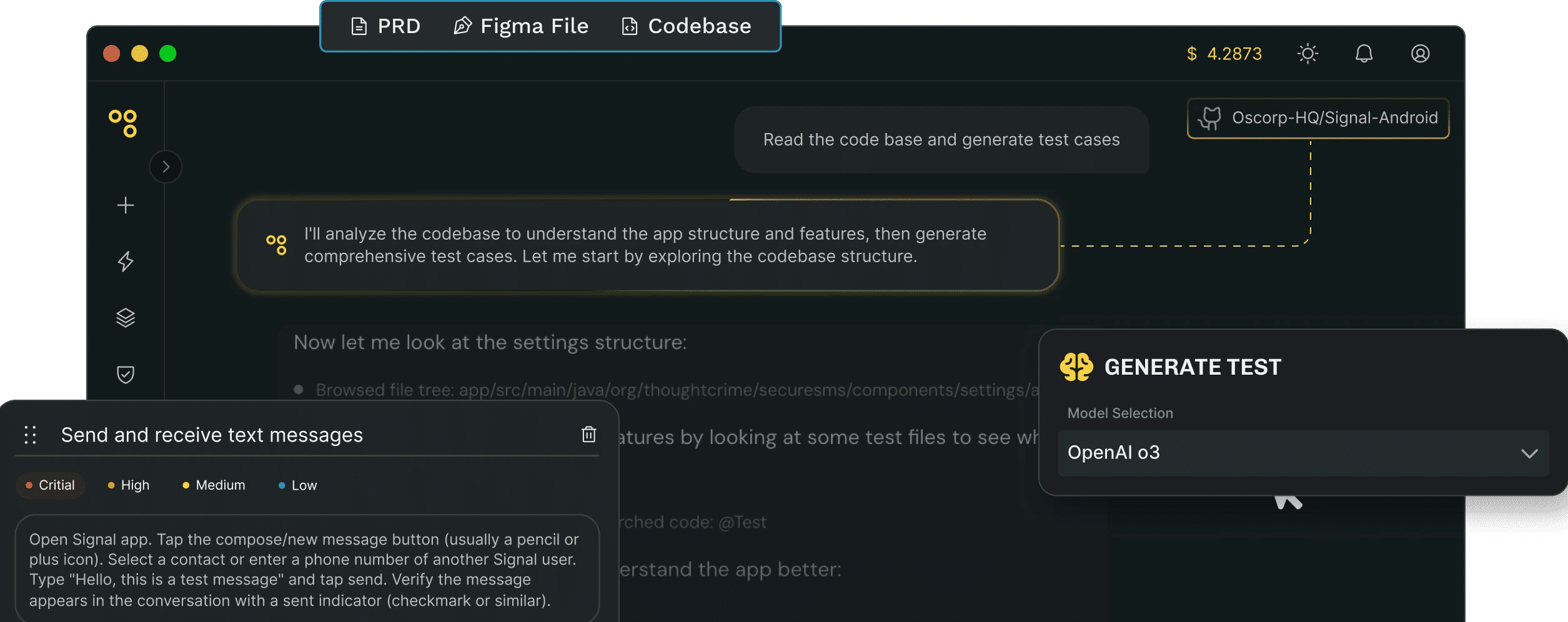Select the Critical priority chip

click(x=50, y=485)
